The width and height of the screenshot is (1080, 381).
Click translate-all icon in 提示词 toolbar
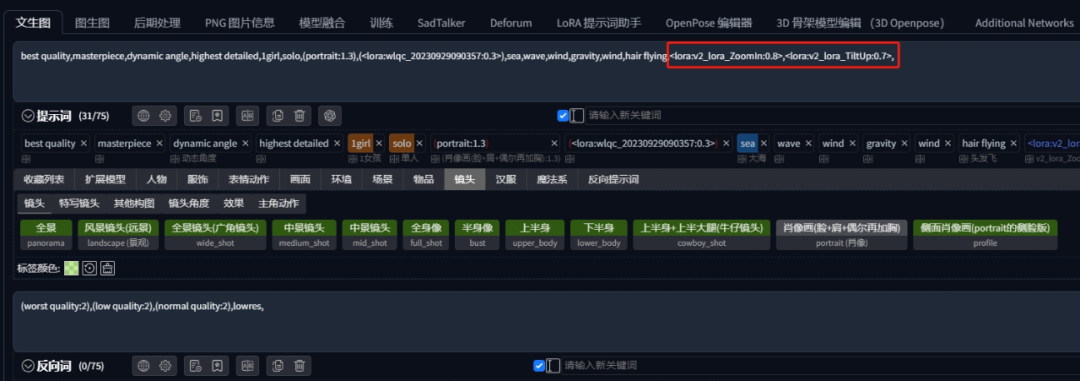pyautogui.click(x=247, y=116)
